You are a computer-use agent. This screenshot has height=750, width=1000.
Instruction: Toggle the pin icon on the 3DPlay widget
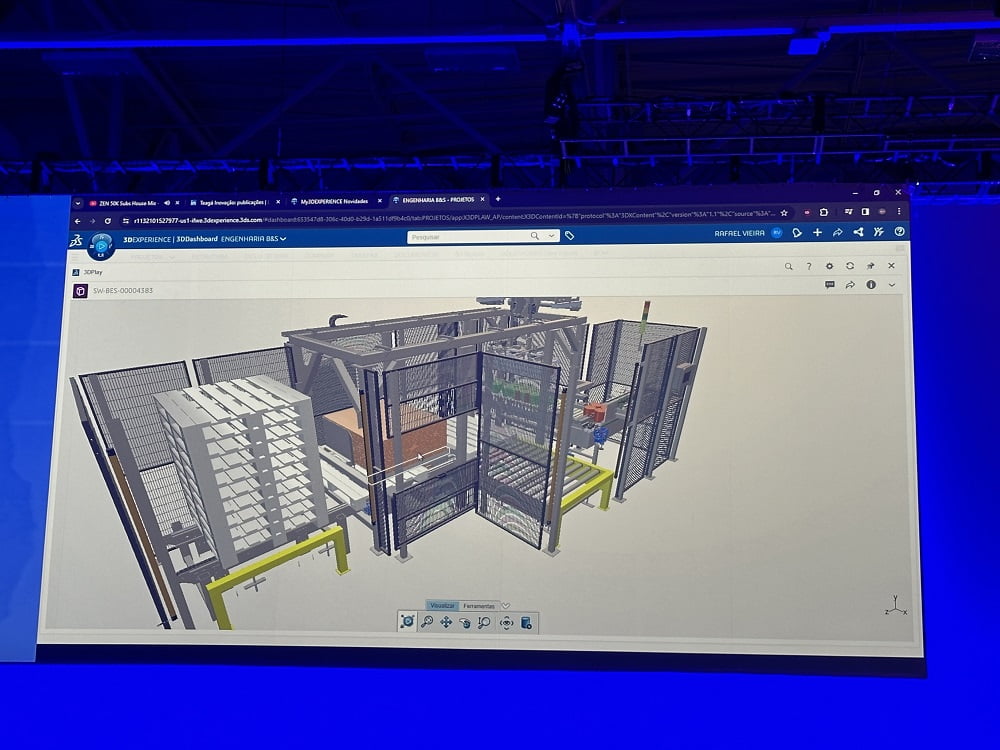pyautogui.click(x=870, y=266)
